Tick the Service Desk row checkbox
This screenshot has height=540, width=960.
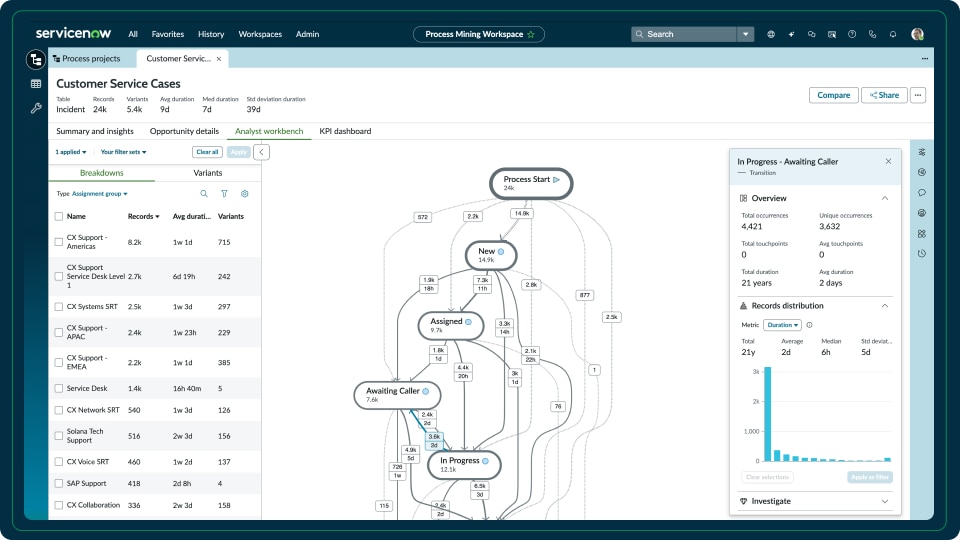click(59, 388)
